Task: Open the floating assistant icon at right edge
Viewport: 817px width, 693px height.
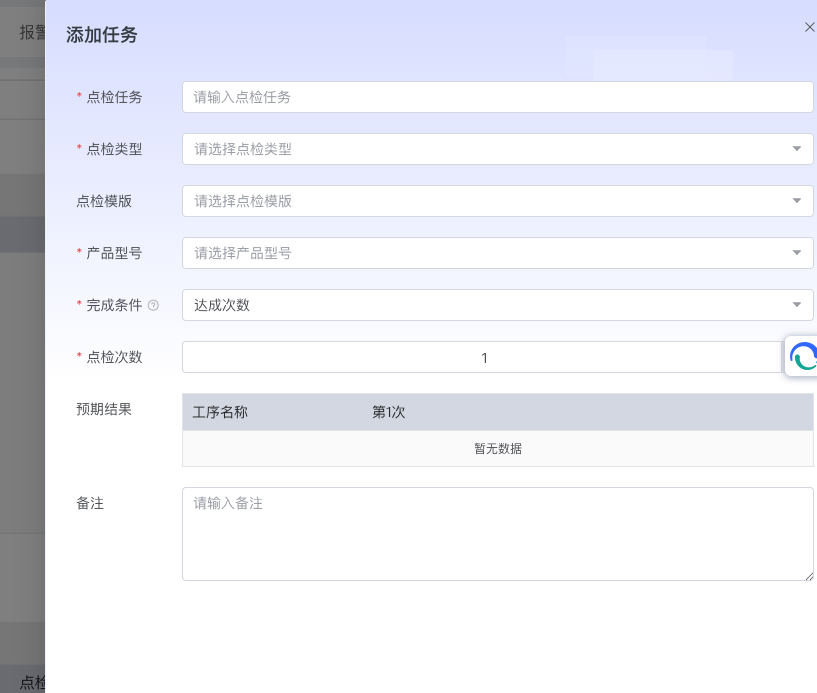Action: click(803, 356)
